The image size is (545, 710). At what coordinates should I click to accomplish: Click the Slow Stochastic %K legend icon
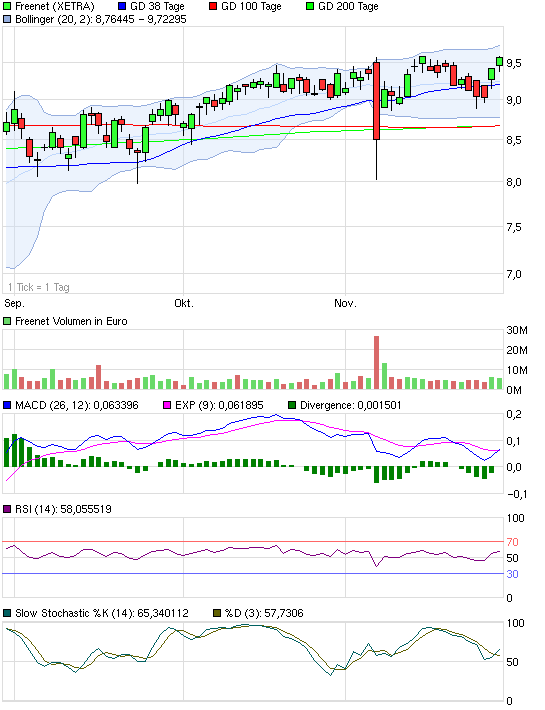click(7, 614)
